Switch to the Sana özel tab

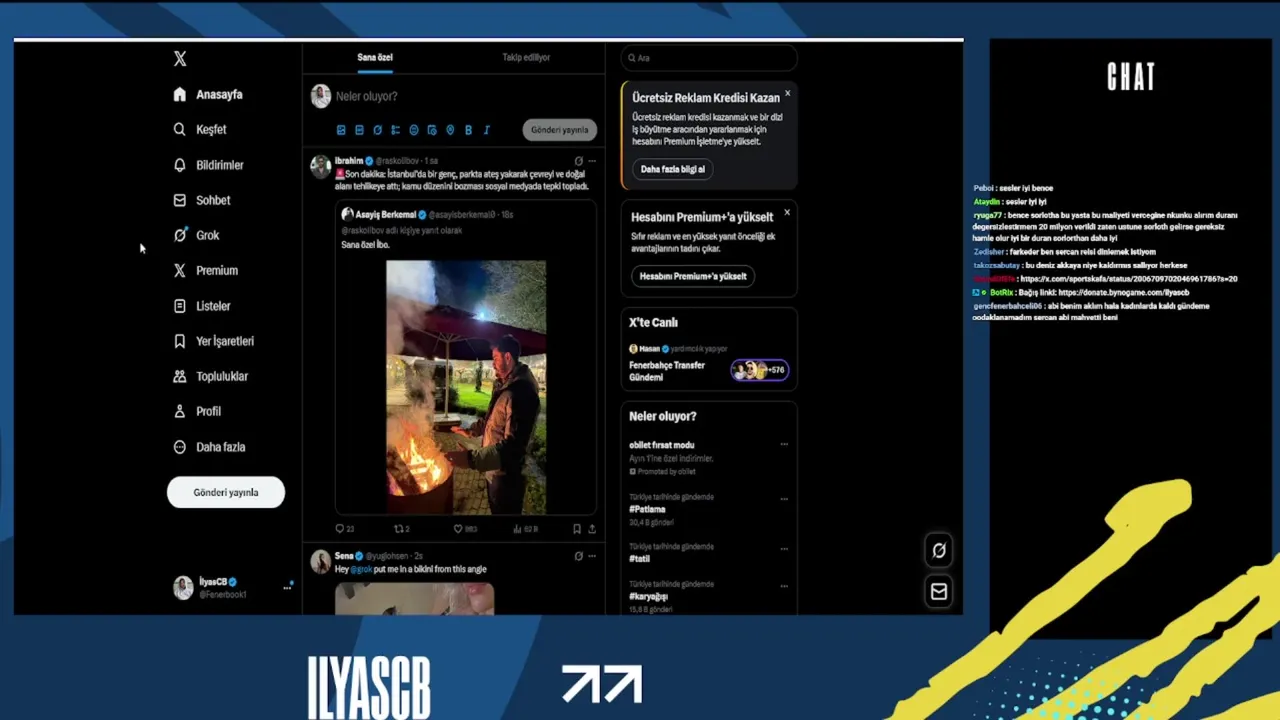coord(375,57)
